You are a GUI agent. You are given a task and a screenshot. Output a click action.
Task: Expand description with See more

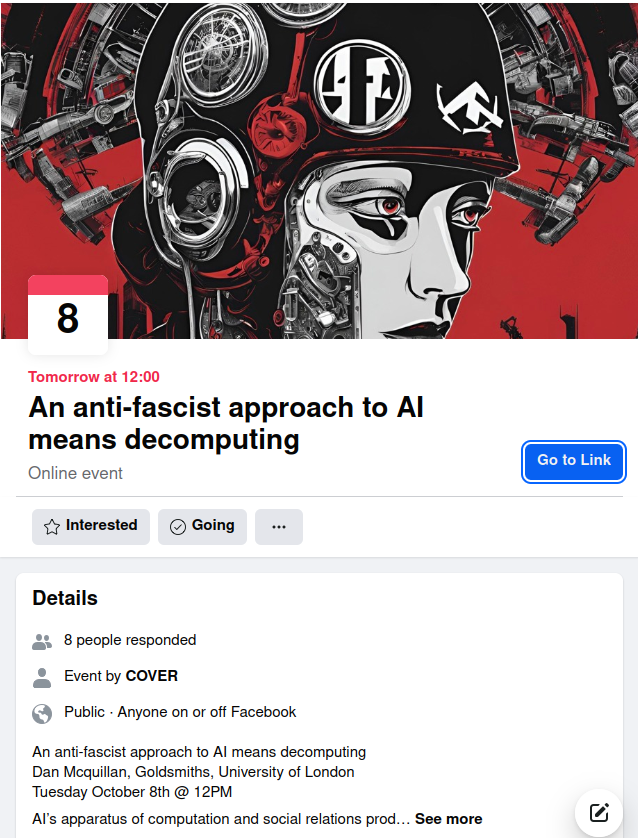click(448, 819)
